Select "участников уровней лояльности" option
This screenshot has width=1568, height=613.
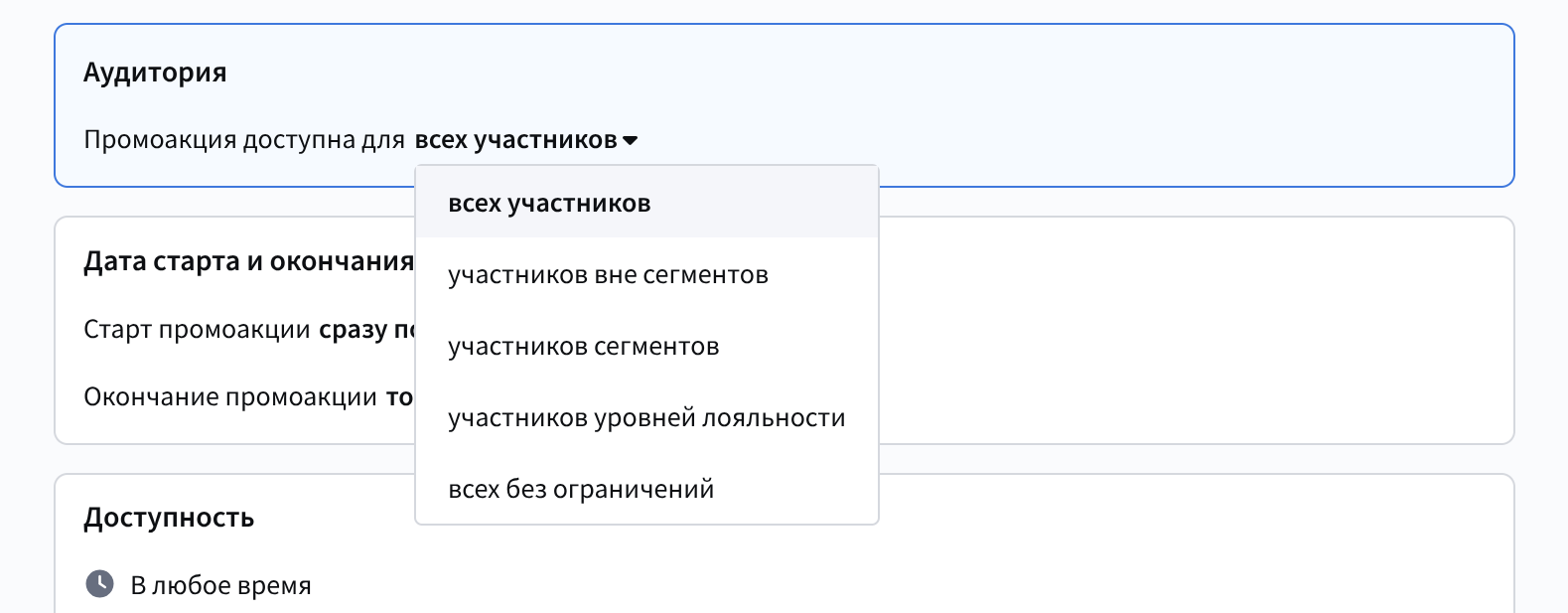pos(646,418)
